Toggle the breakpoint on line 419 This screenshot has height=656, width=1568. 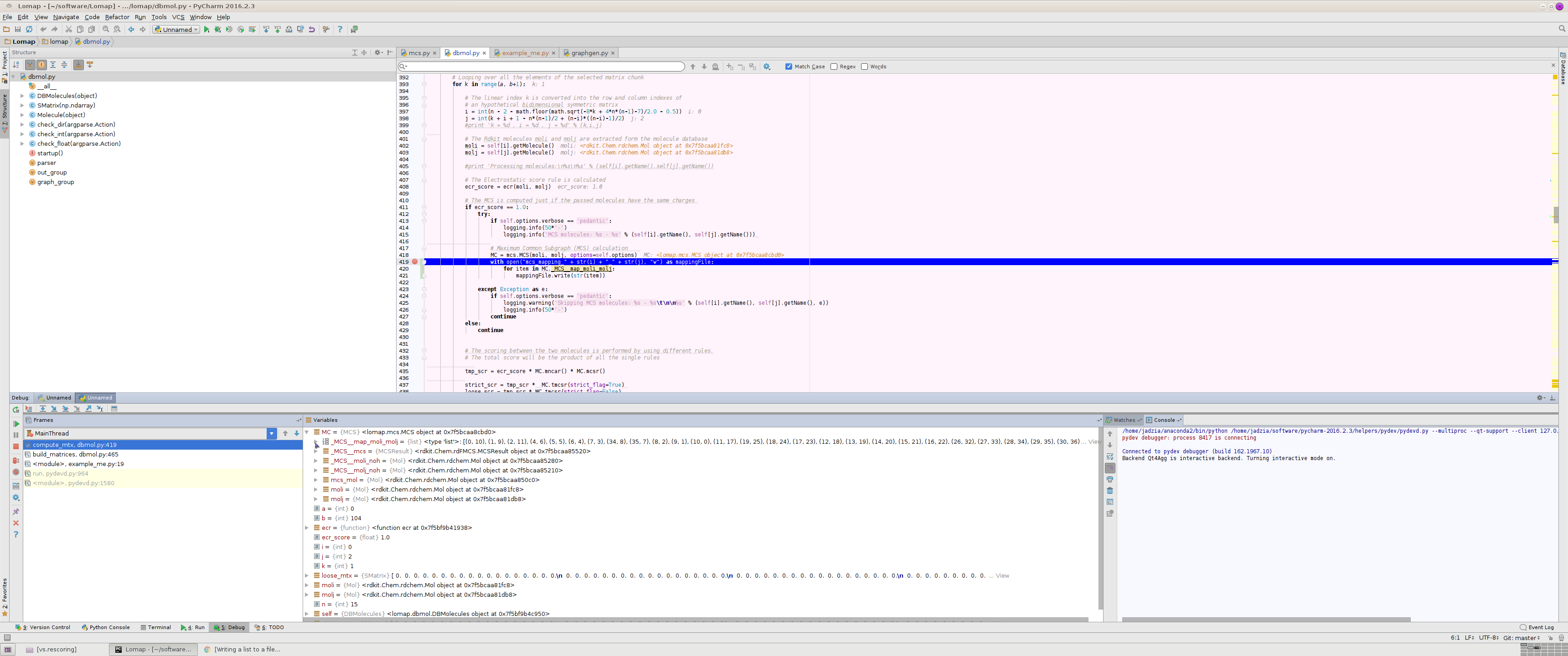click(x=414, y=261)
